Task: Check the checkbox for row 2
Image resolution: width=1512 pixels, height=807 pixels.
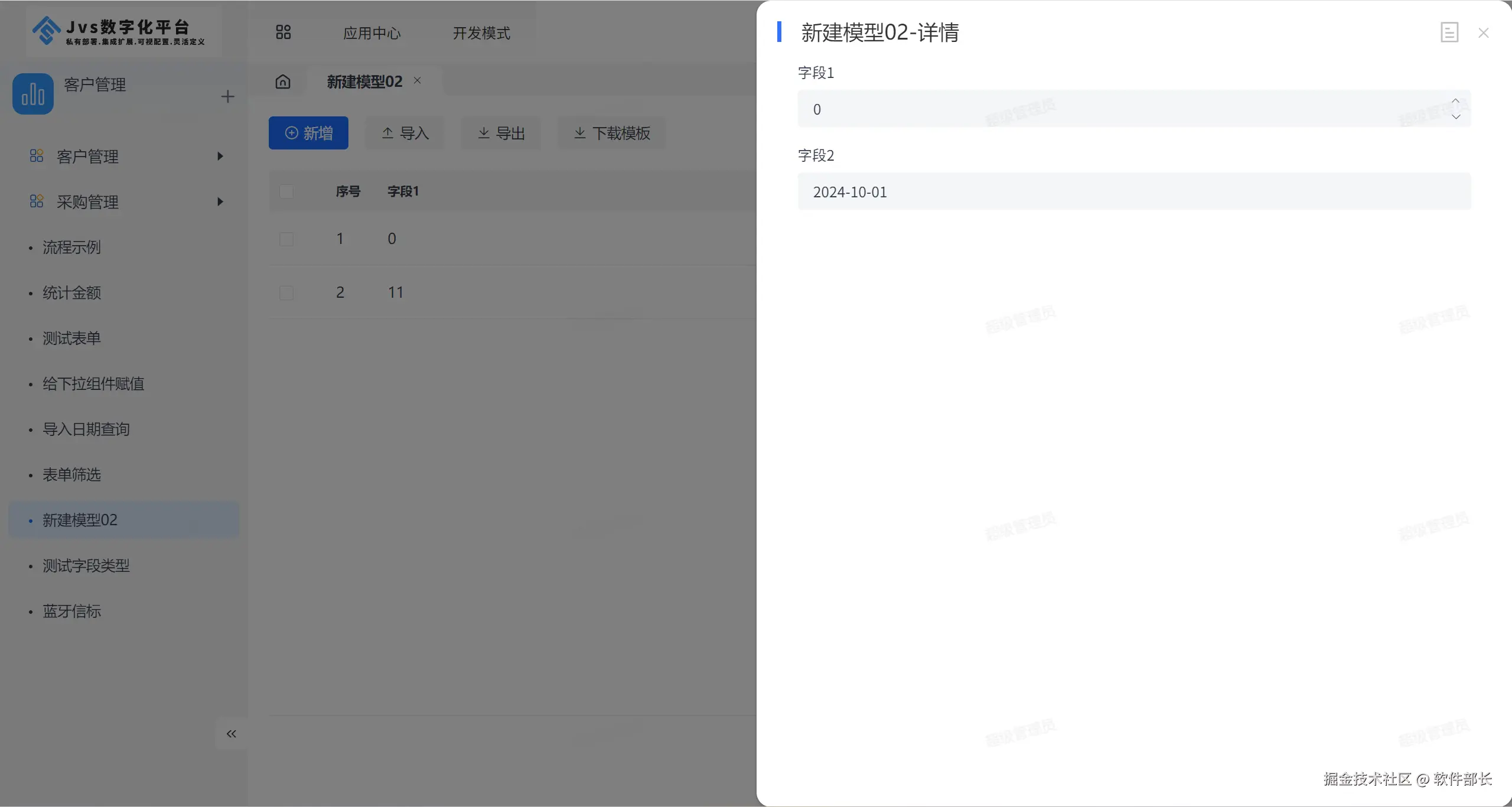Action: [286, 293]
